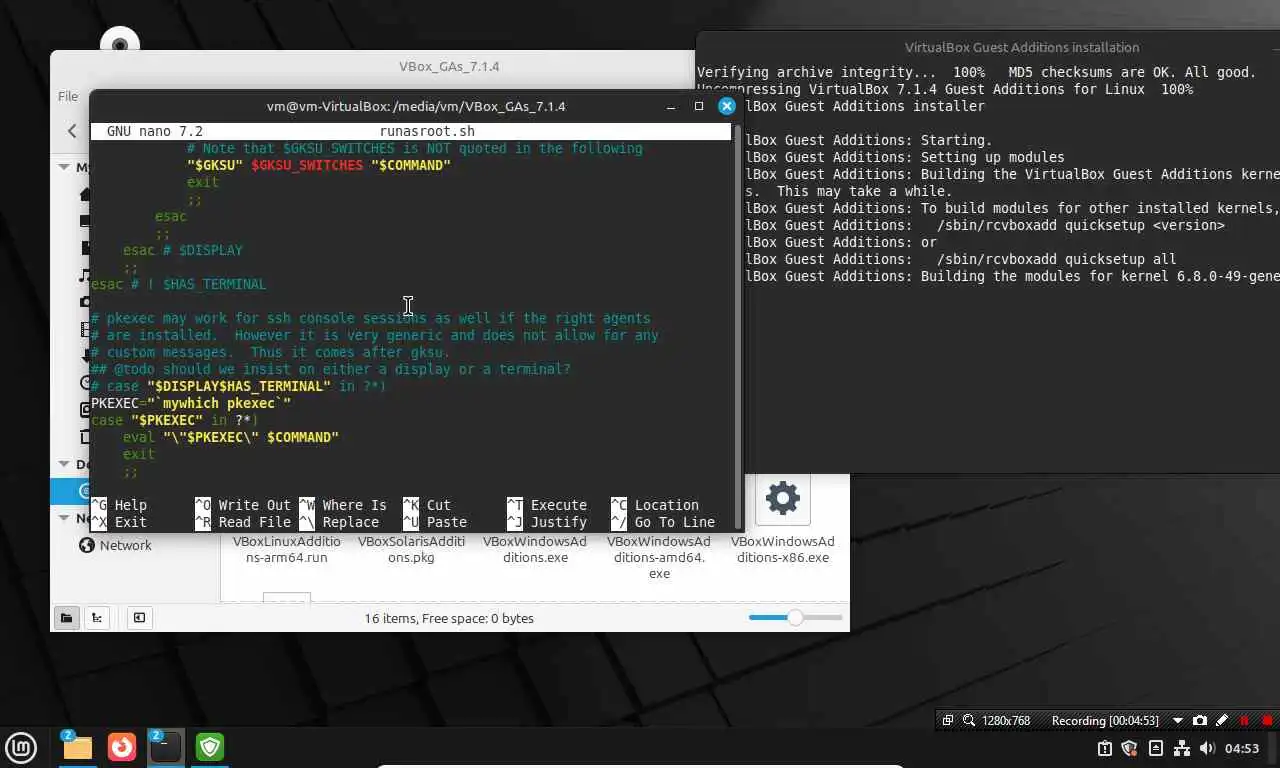Adjust the file manager zoom slider
1280x768 pixels.
[795, 618]
